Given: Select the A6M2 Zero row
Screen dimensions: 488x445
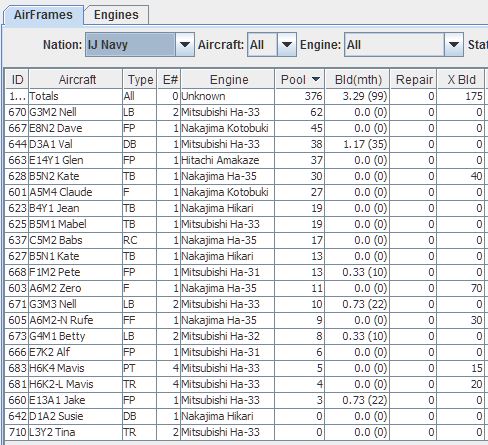Looking at the screenshot, I should [x=245, y=288].
